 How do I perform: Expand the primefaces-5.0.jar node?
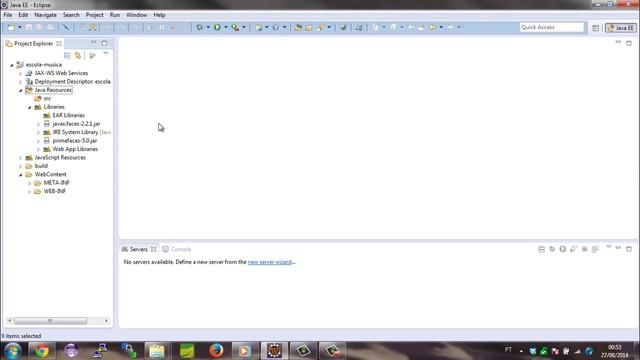pyautogui.click(x=39, y=141)
